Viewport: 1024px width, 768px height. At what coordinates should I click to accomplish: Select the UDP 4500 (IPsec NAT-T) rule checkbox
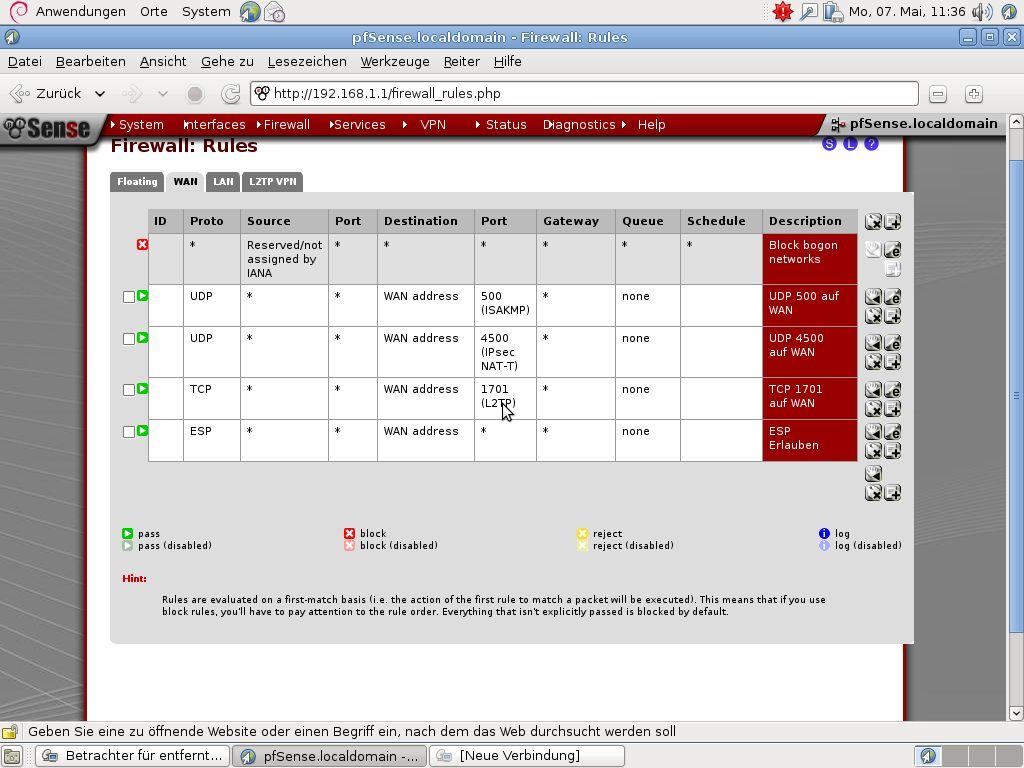[129, 339]
